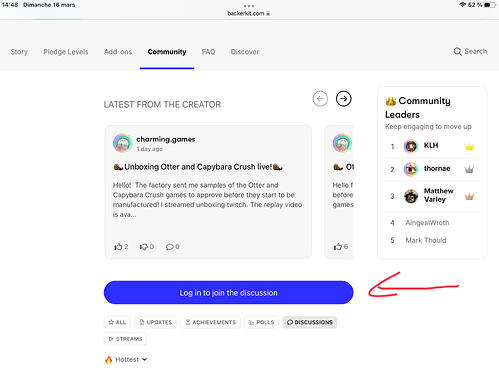Filter feed by All

(x=117, y=322)
